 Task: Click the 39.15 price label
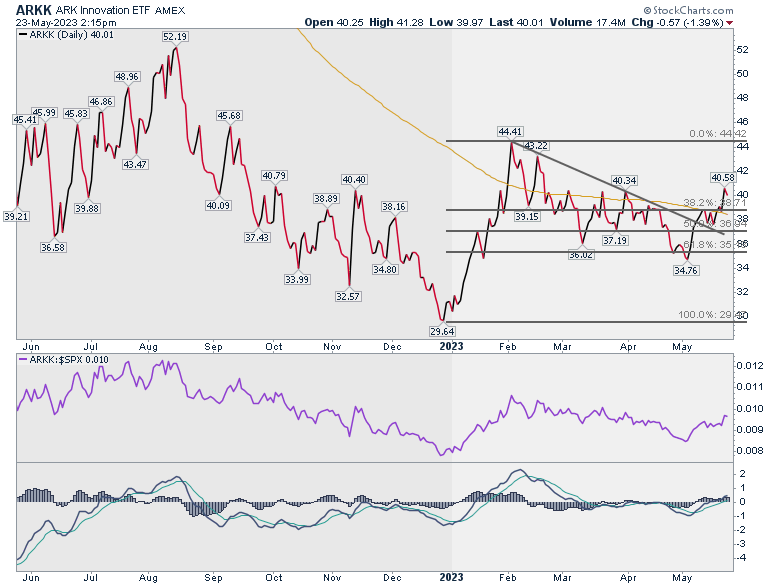coord(527,217)
